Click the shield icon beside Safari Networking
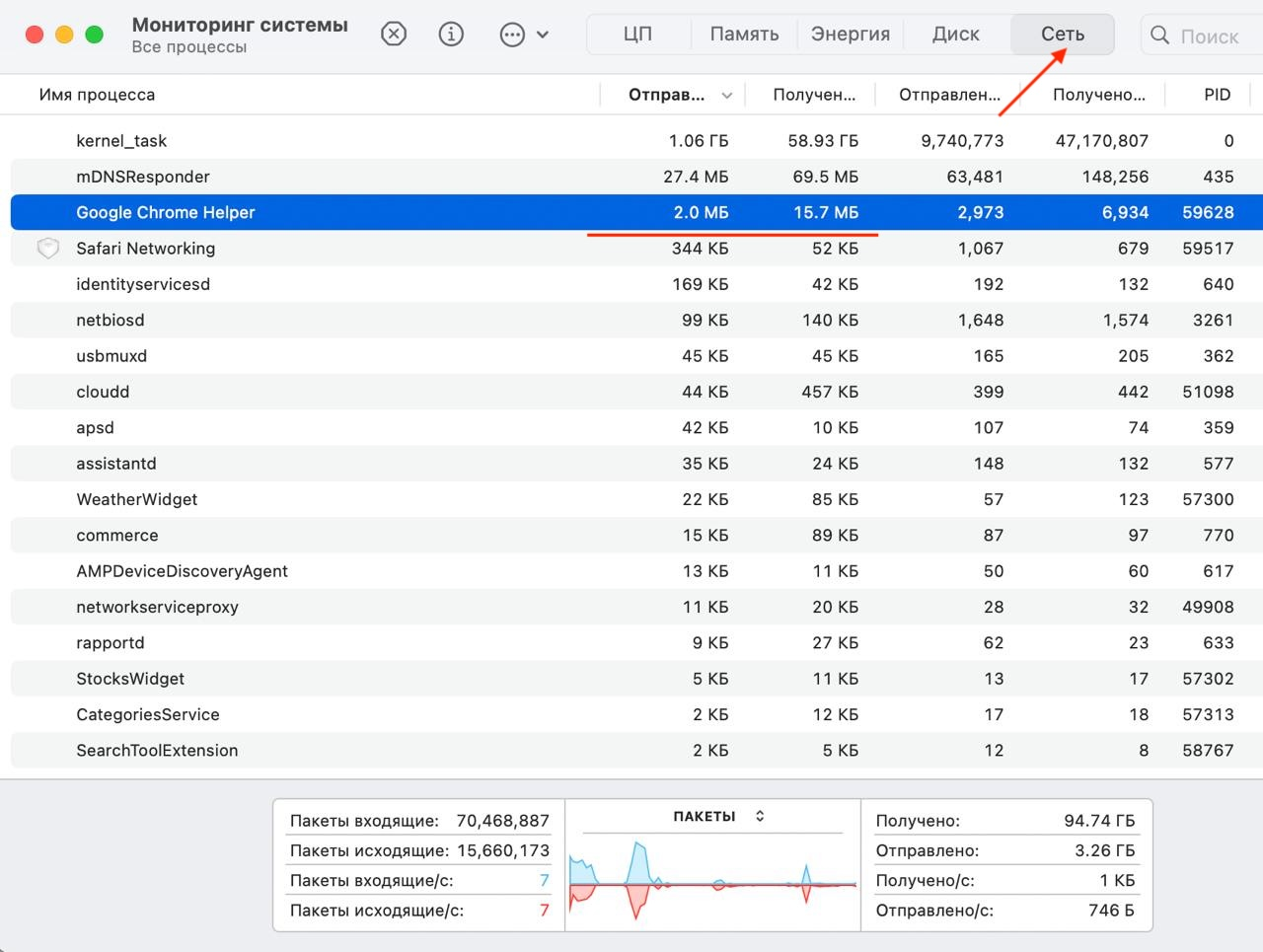 (47, 249)
